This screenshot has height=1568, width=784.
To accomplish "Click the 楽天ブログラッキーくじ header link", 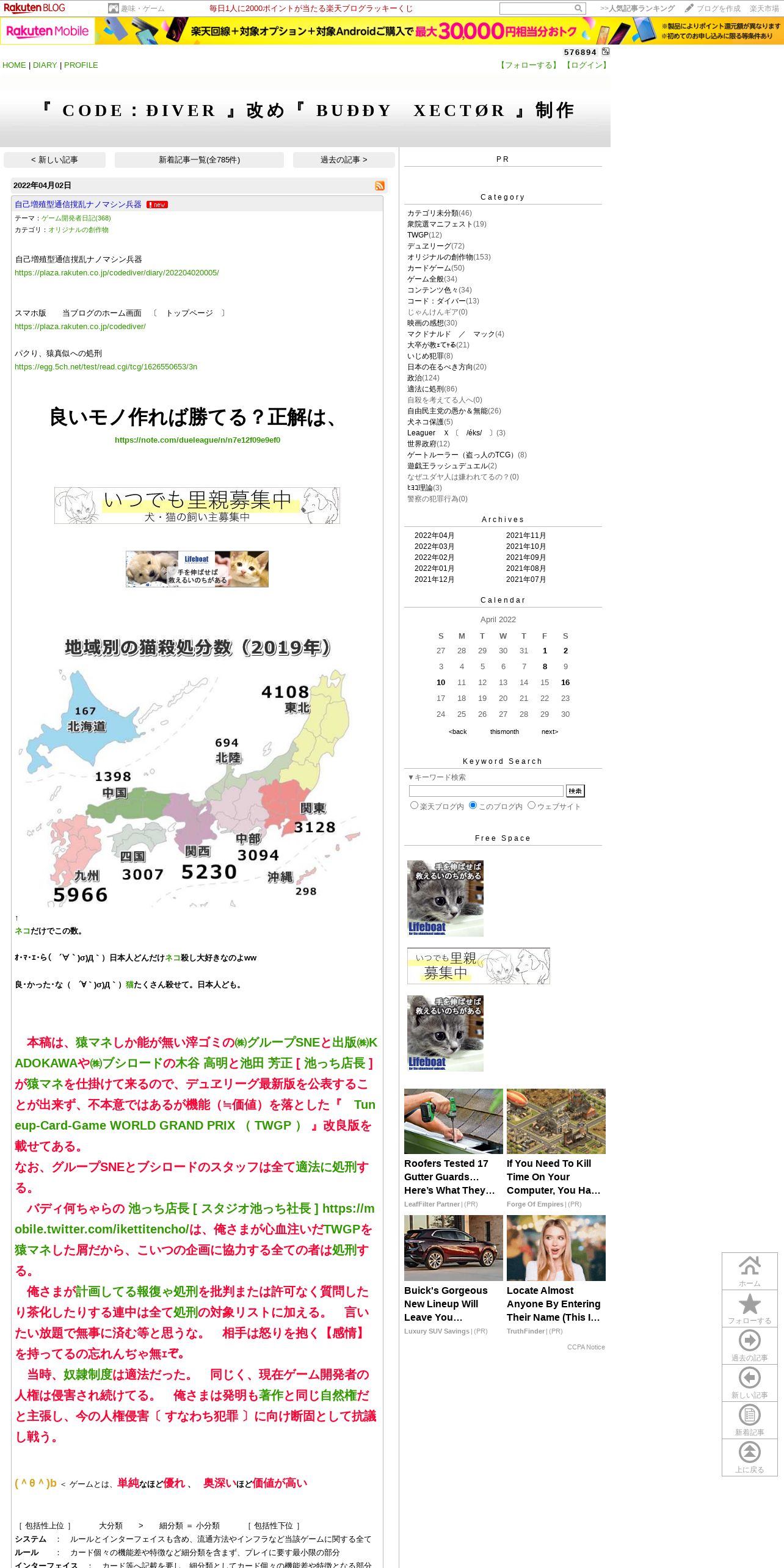I will [311, 9].
